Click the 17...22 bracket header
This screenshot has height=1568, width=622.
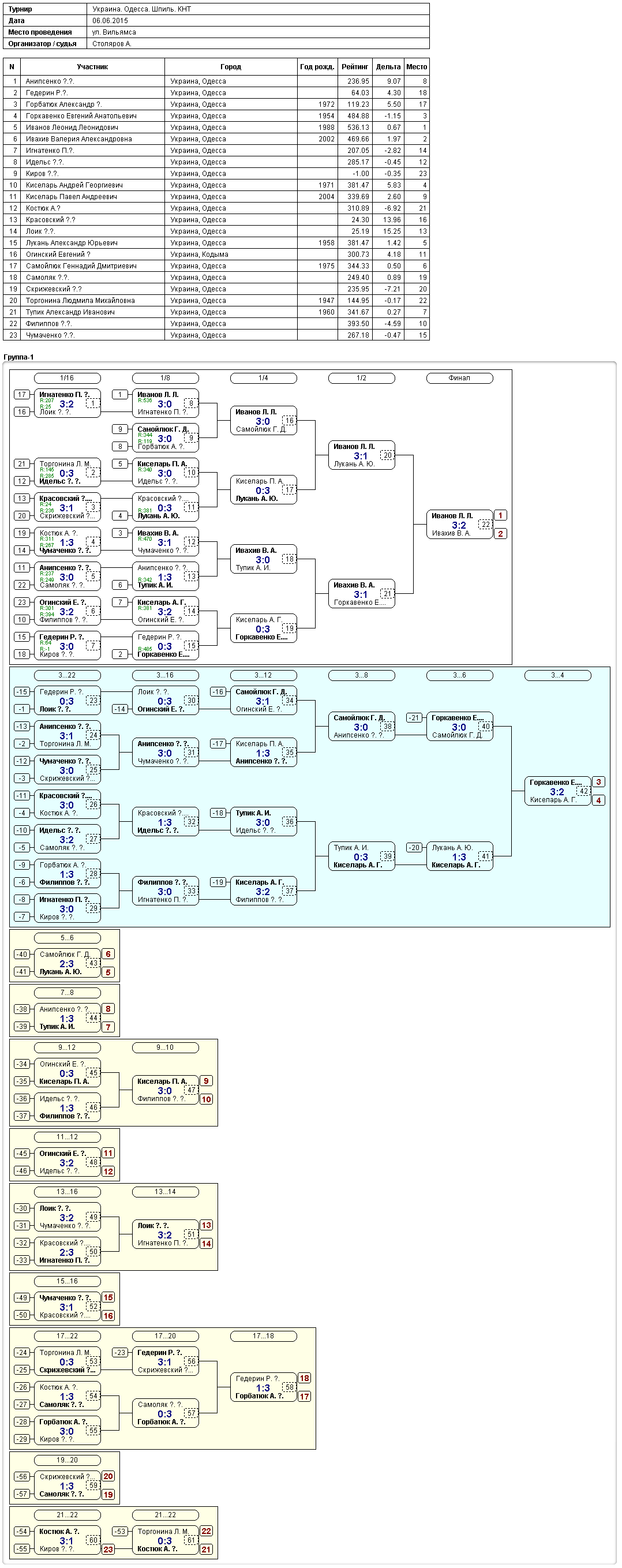click(67, 1335)
